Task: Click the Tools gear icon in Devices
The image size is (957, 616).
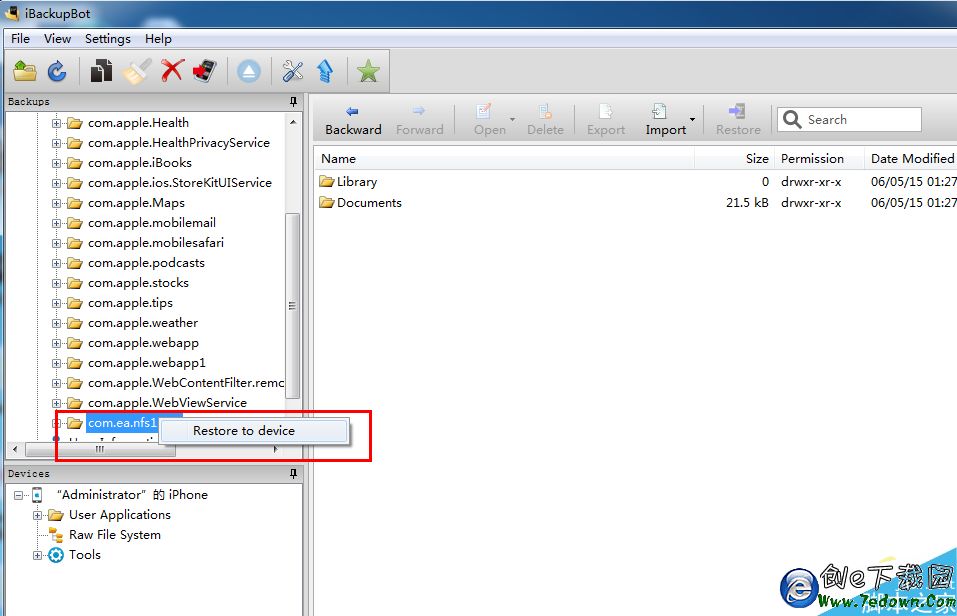Action: 56,556
